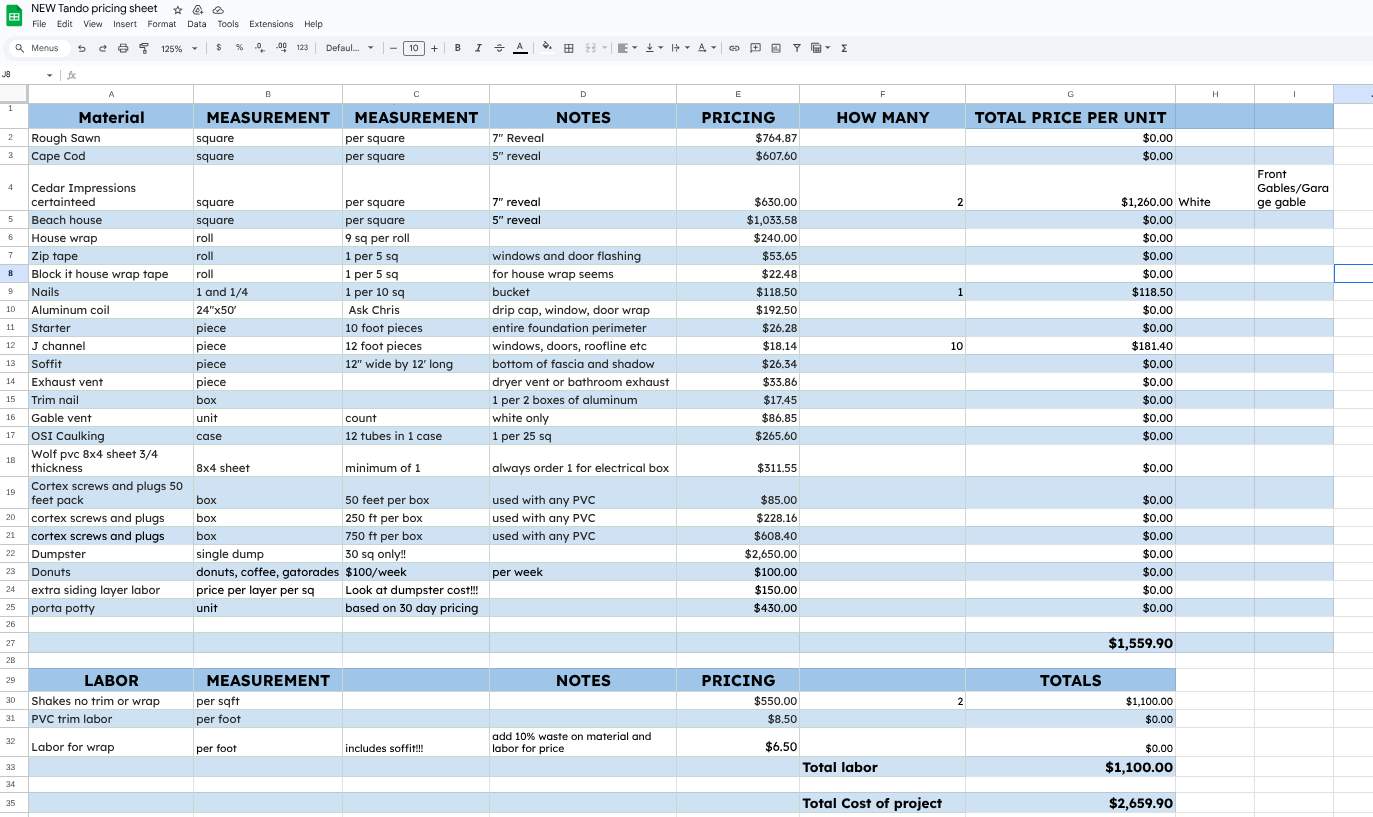This screenshot has width=1373, height=817.
Task: Open the zoom 125% dropdown
Action: tap(179, 48)
